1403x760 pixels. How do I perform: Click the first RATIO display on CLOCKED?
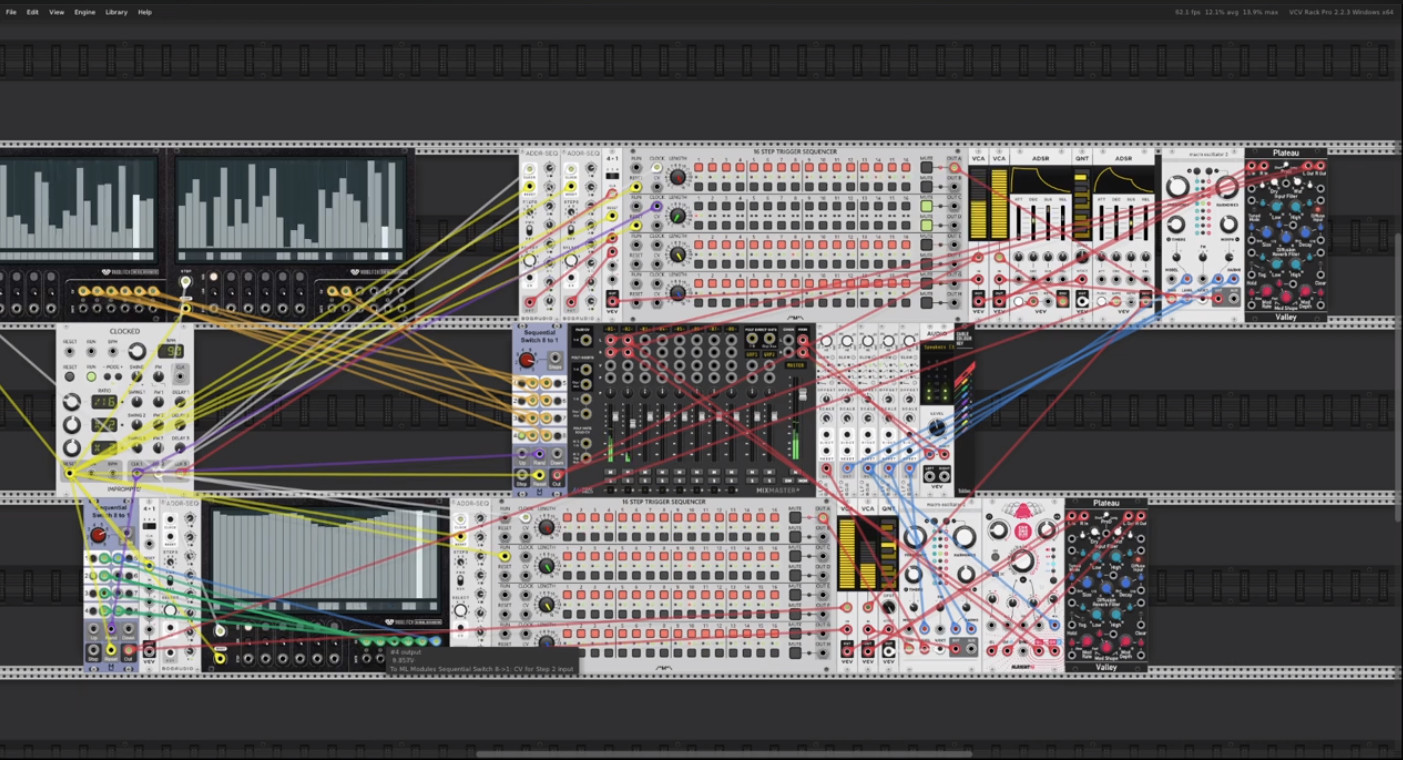point(104,402)
